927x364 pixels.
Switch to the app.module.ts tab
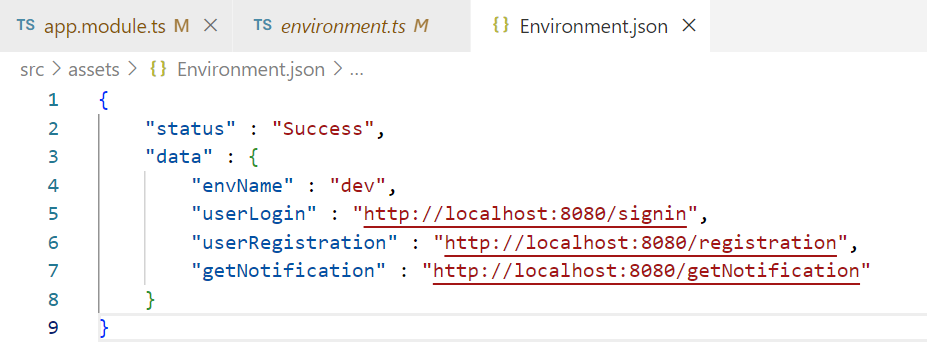(116, 26)
